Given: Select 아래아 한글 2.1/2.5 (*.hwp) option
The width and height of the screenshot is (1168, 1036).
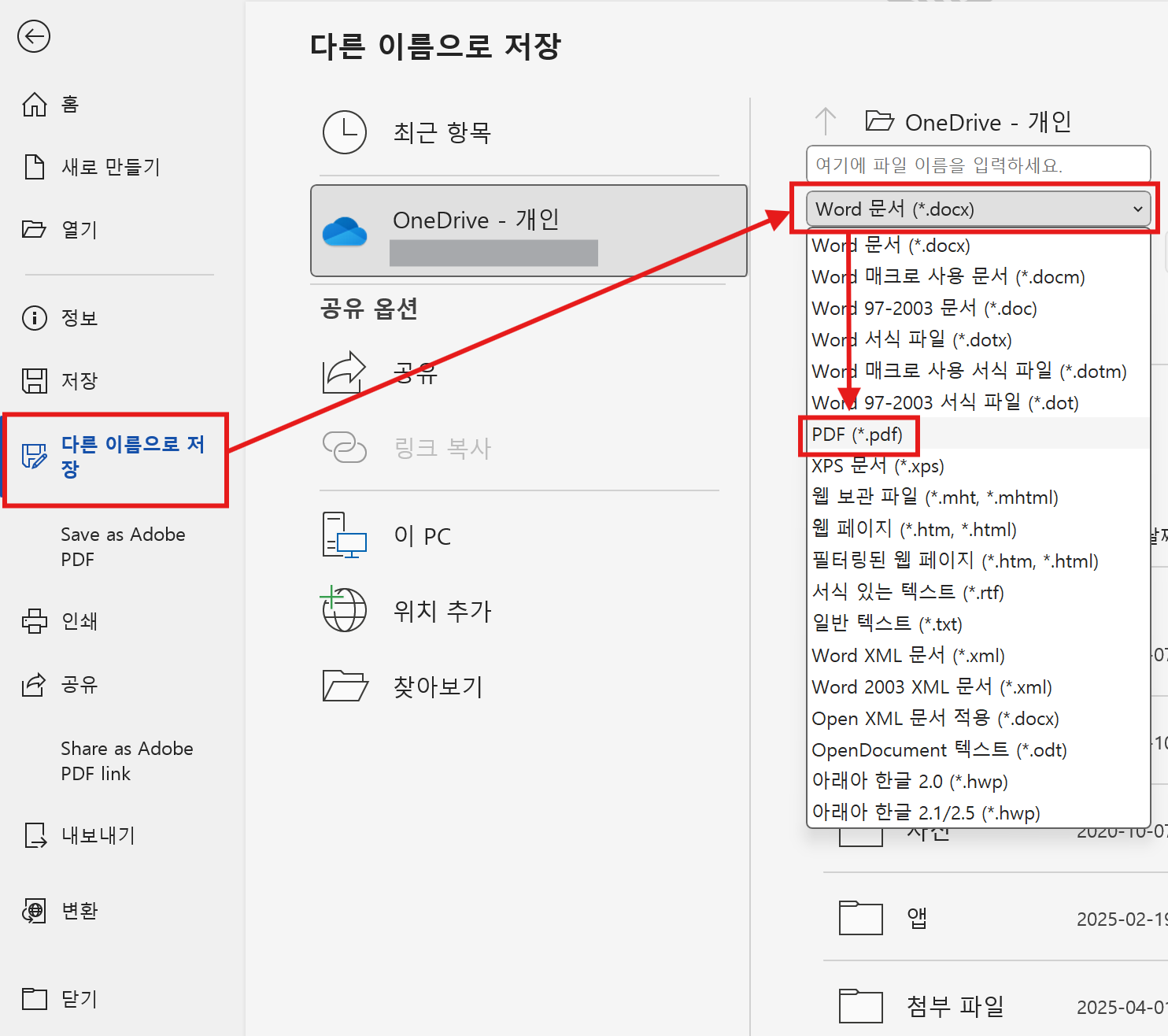Looking at the screenshot, I should coord(978,812).
